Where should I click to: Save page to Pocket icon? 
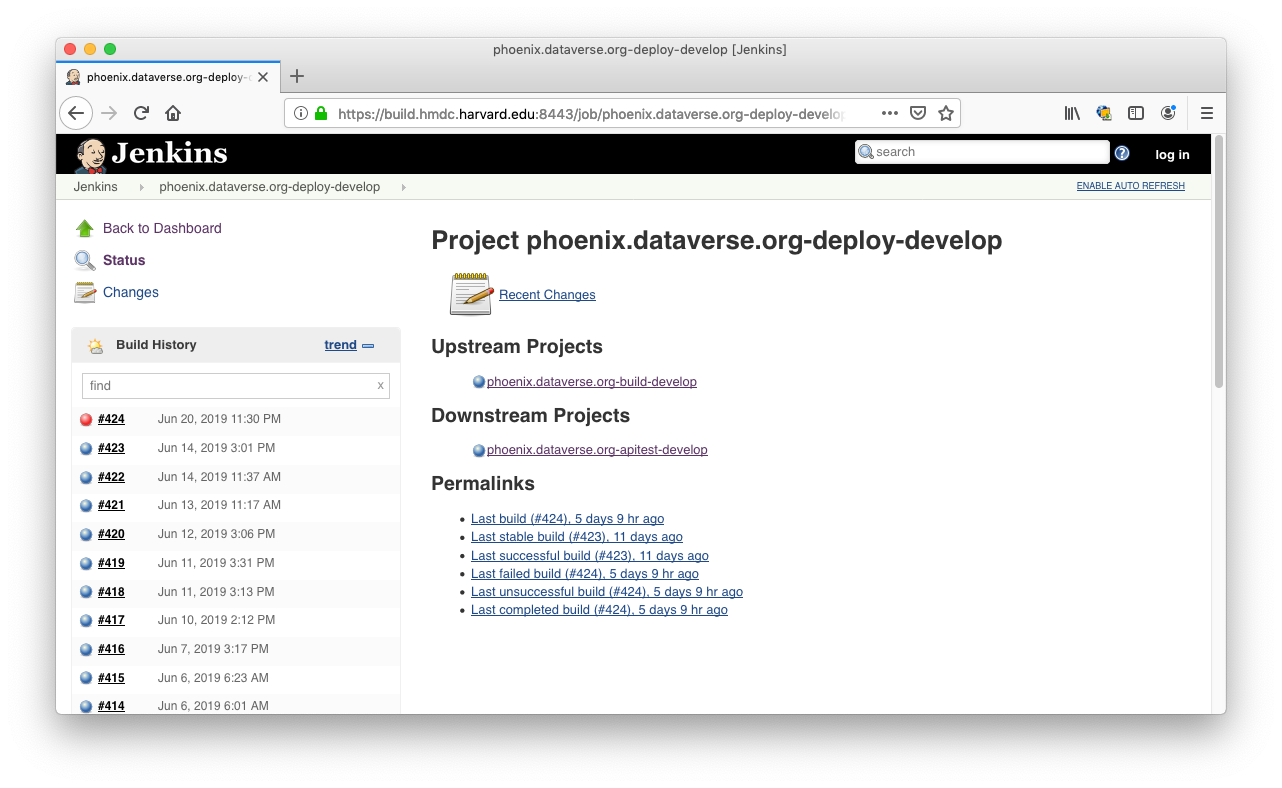tap(918, 113)
